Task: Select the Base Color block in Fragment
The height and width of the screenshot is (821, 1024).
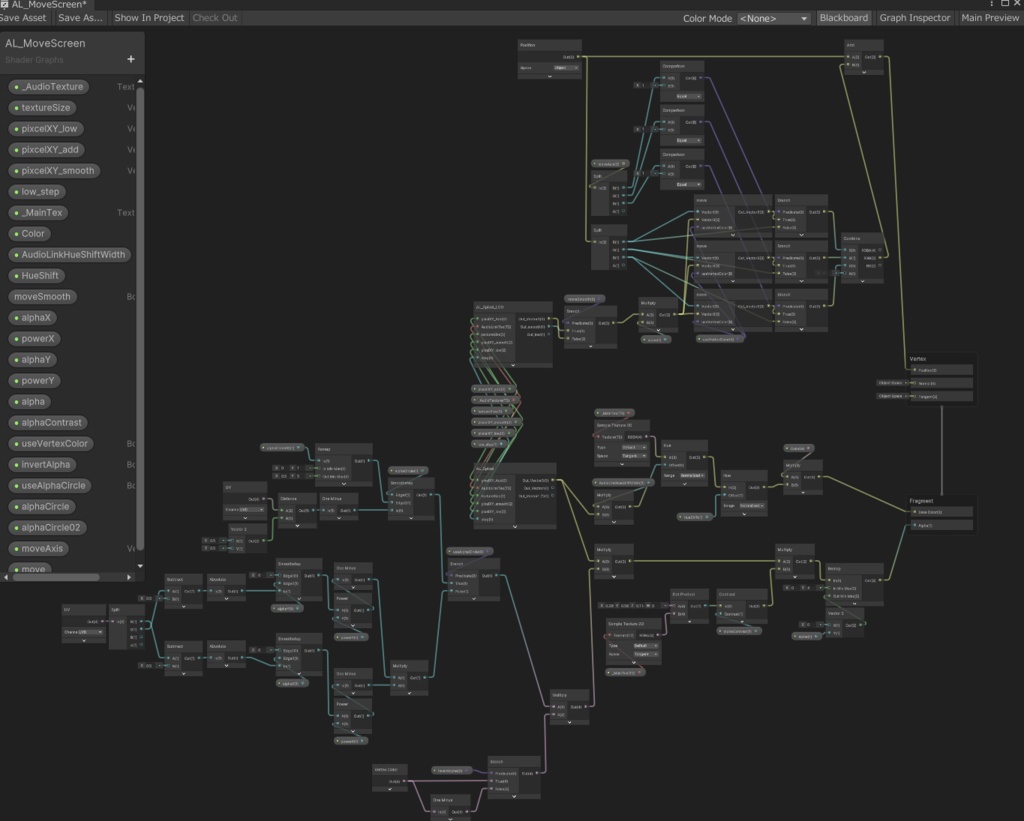Action: [942, 512]
